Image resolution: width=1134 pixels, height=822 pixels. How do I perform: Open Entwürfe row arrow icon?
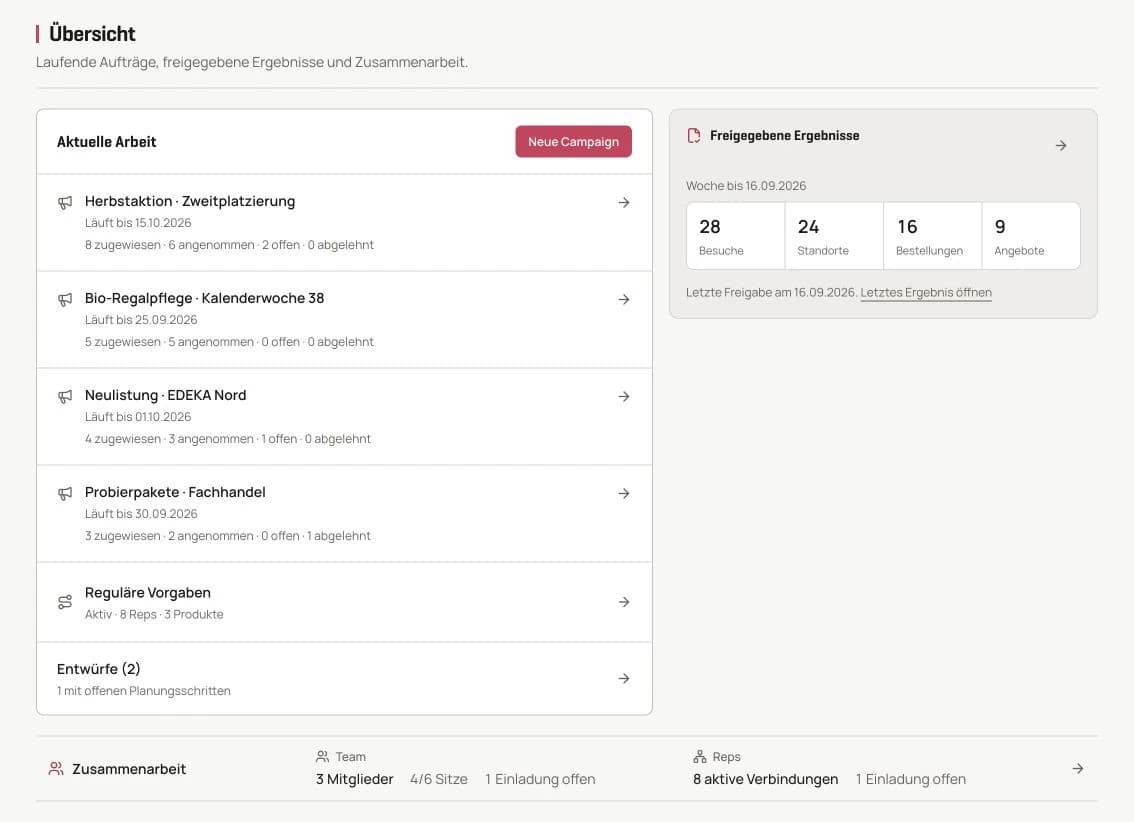623,678
